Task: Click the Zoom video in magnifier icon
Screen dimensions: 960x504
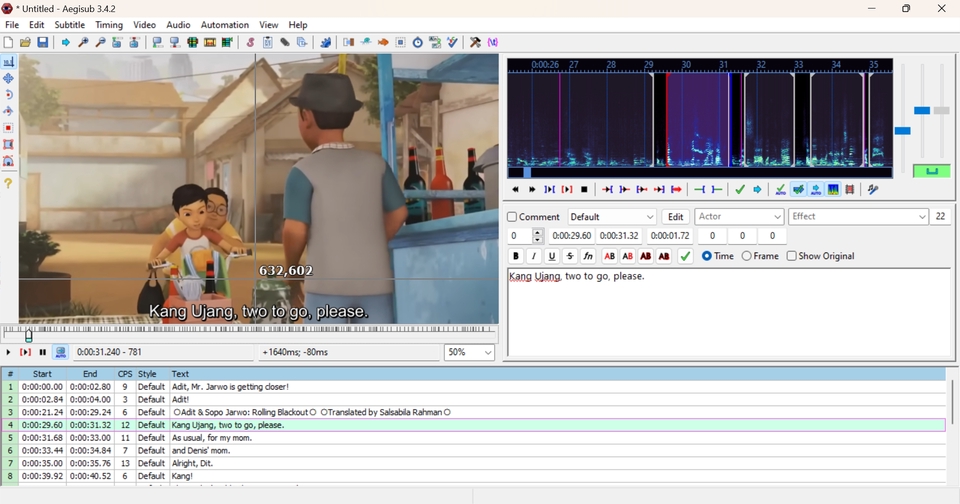Action: coord(83,42)
